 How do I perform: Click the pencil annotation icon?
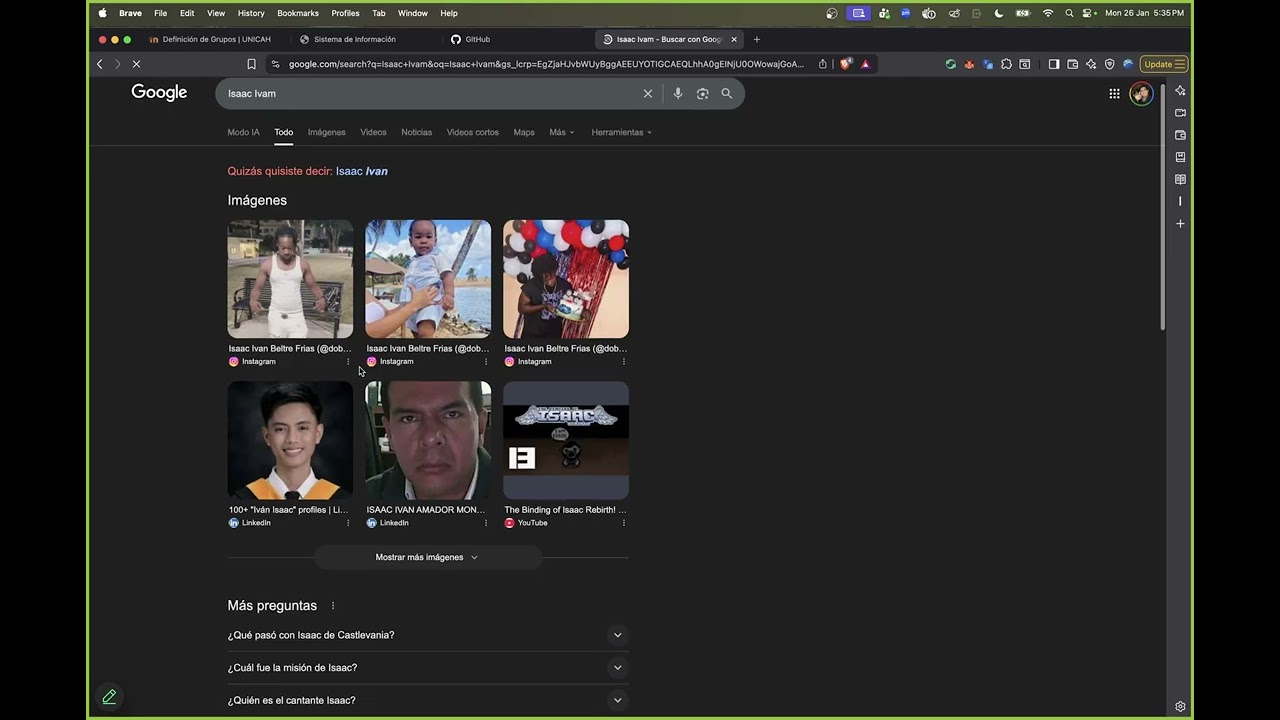click(109, 697)
